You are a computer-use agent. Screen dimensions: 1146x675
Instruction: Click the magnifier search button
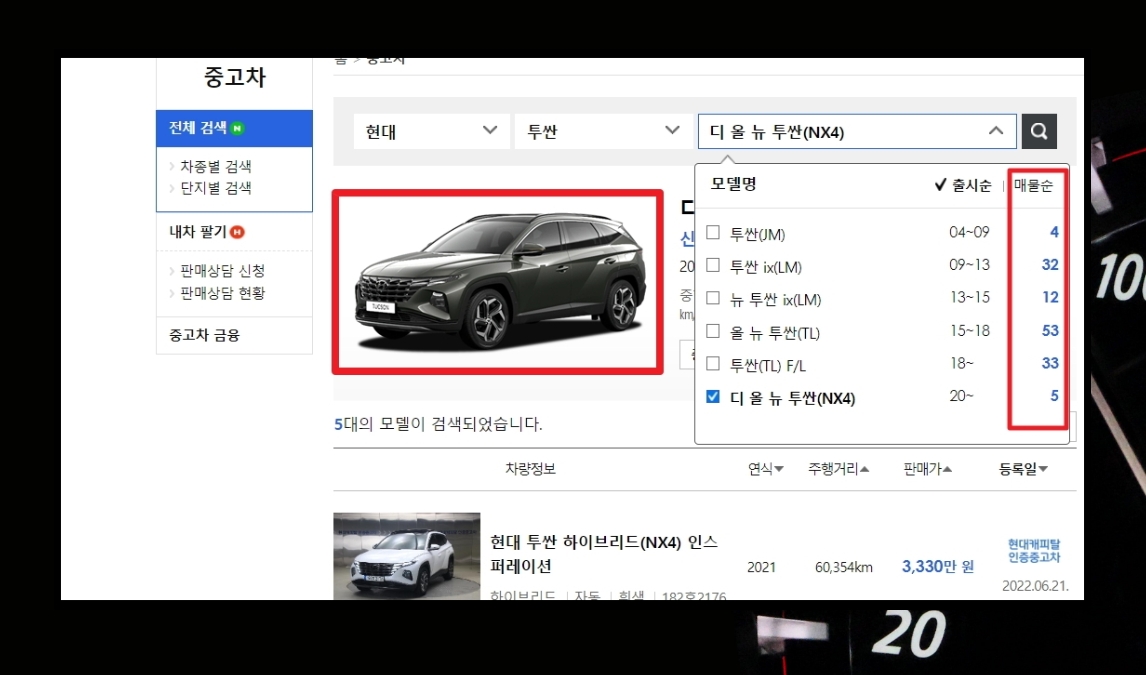(1039, 131)
